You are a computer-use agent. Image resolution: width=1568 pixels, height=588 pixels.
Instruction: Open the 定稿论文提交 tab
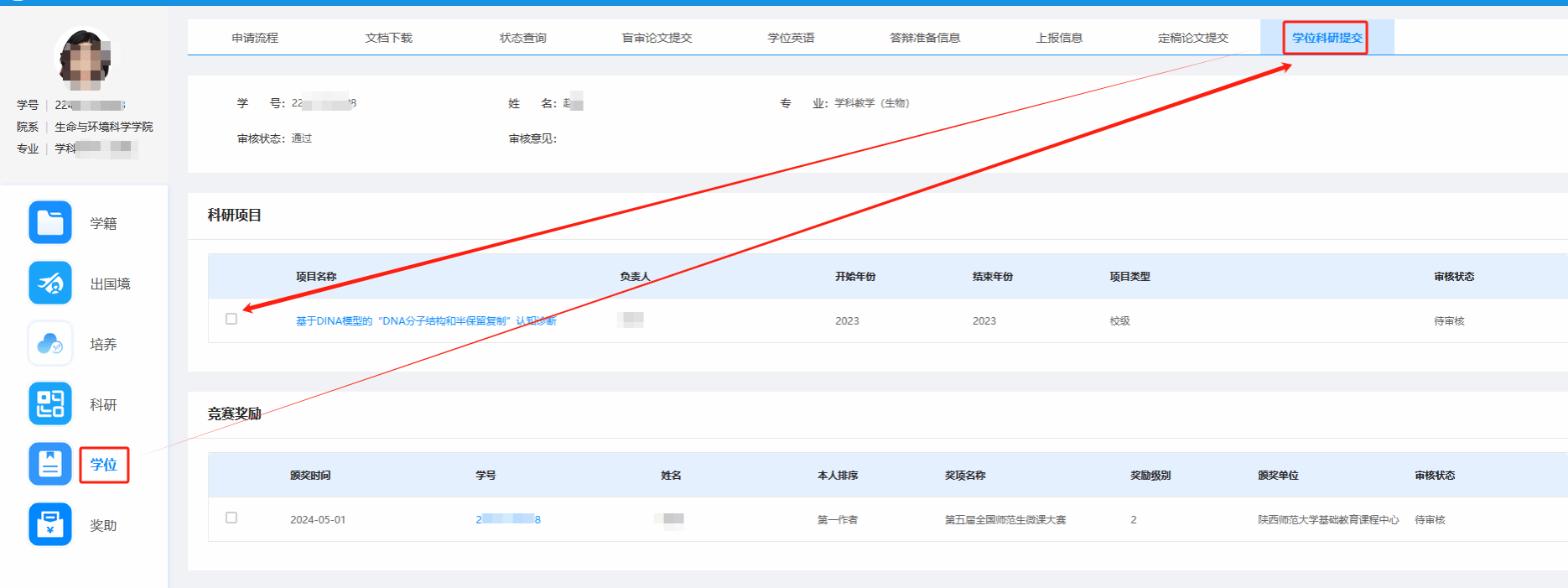coord(1193,38)
